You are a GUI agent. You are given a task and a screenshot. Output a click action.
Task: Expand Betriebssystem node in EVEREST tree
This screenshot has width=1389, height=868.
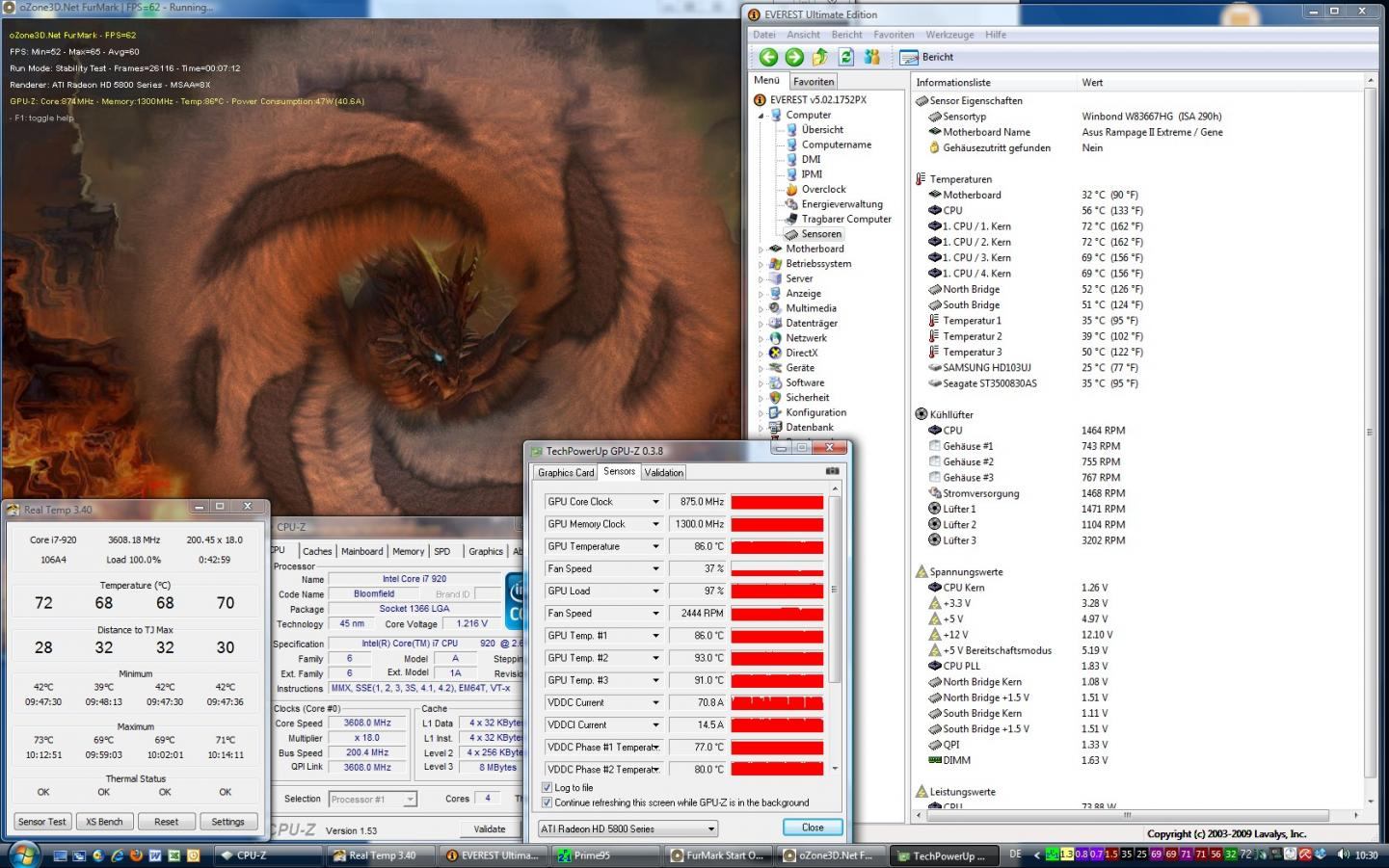click(761, 264)
